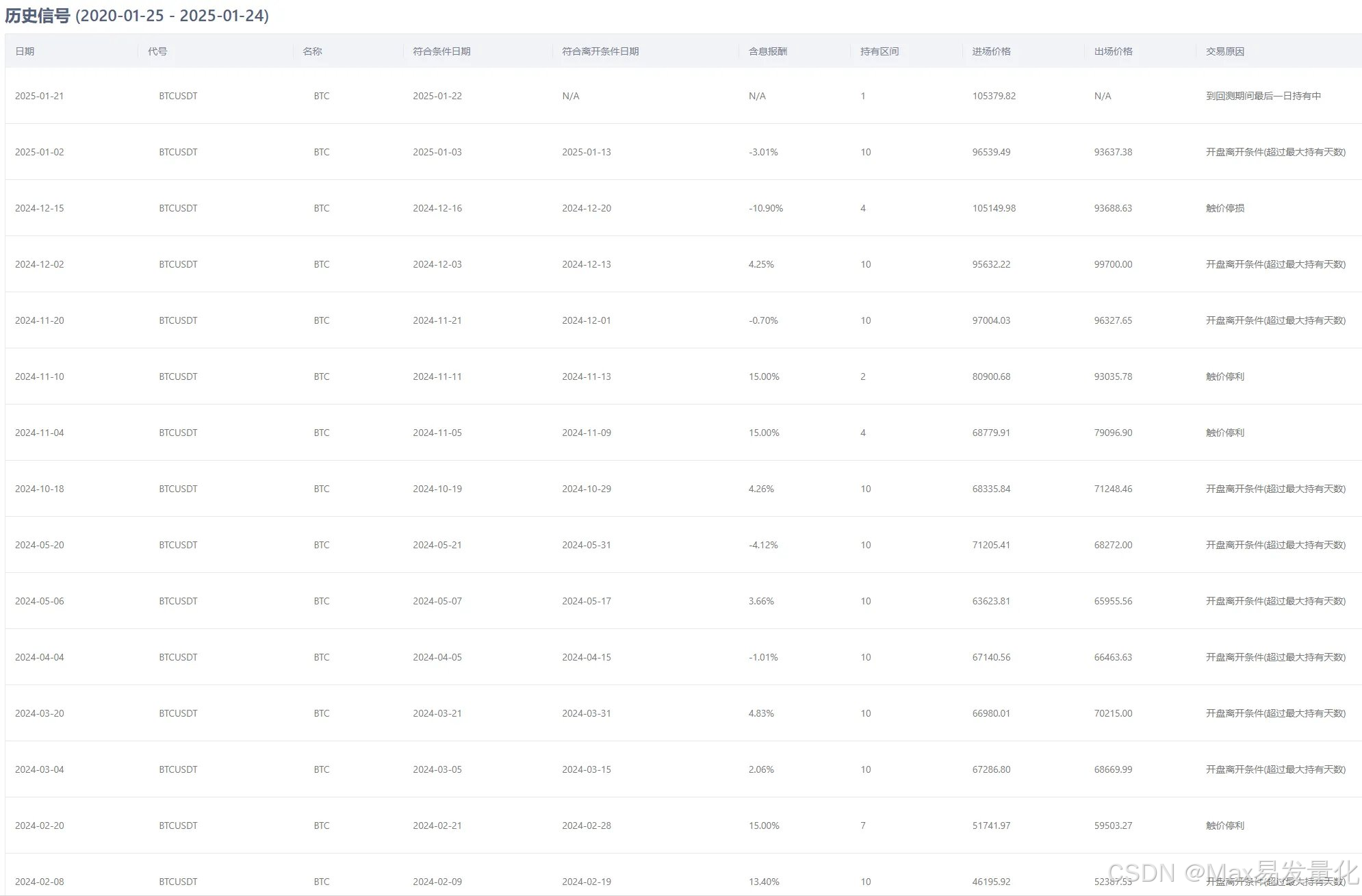Click the 2024-11-13 exit date cell
This screenshot has width=1362, height=896.
[x=587, y=376]
